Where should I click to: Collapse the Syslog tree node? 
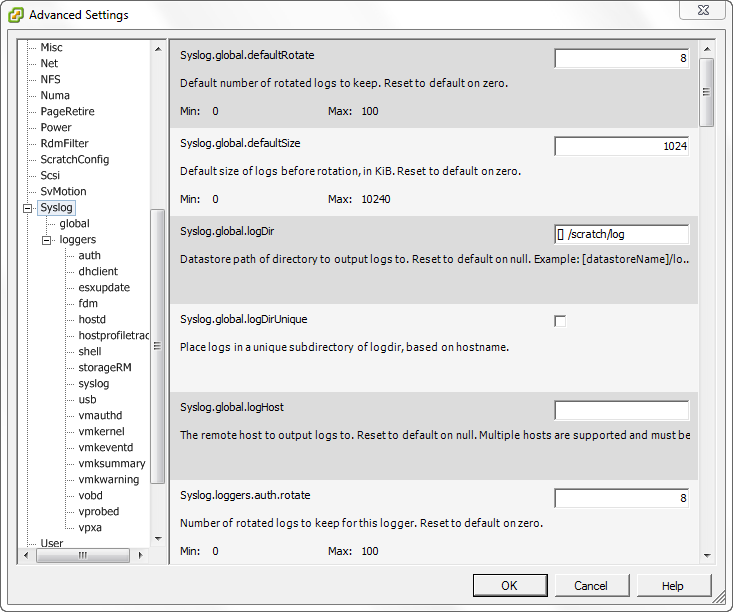pyautogui.click(x=28, y=208)
